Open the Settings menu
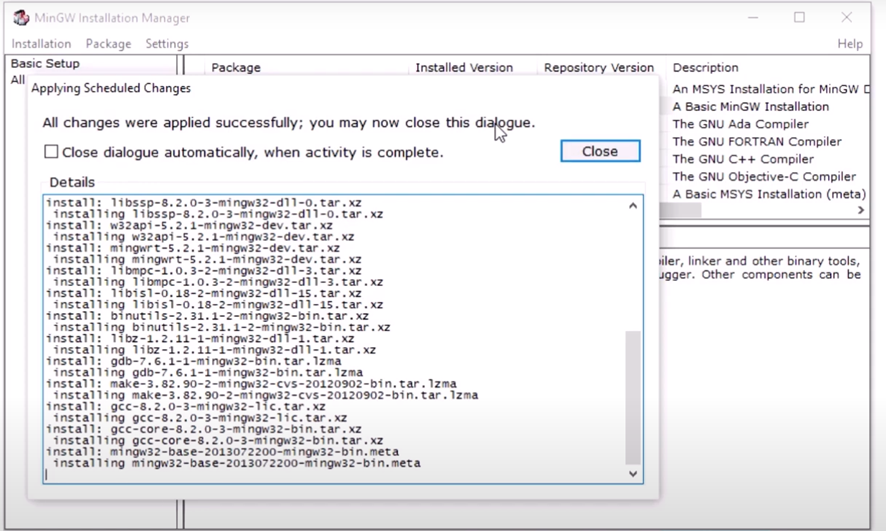Screen dimensions: 886x531 pos(167,44)
